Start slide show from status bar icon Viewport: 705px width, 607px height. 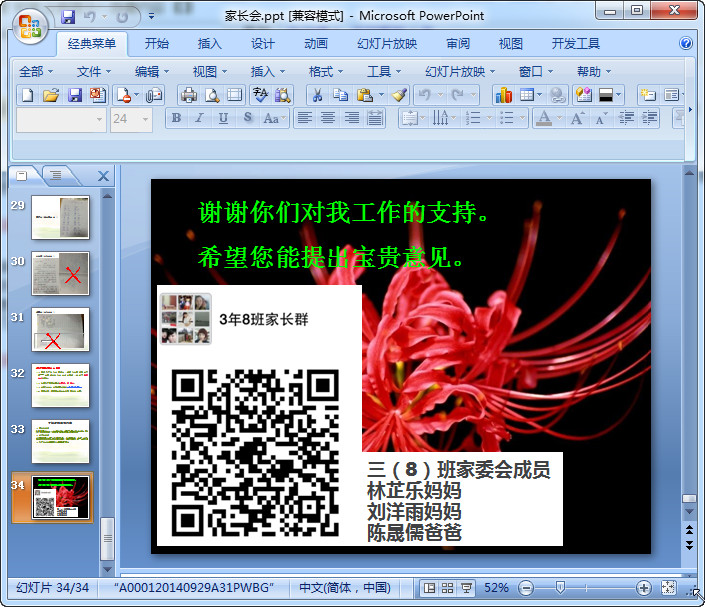466,588
